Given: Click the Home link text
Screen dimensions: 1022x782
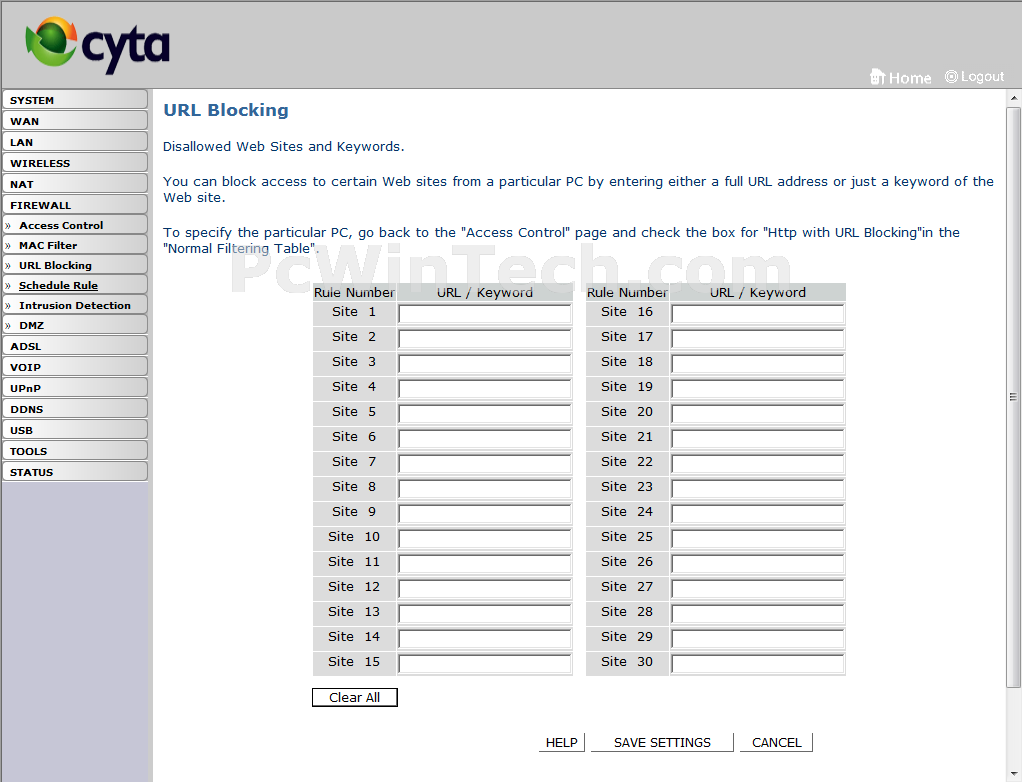Looking at the screenshot, I should (x=910, y=78).
